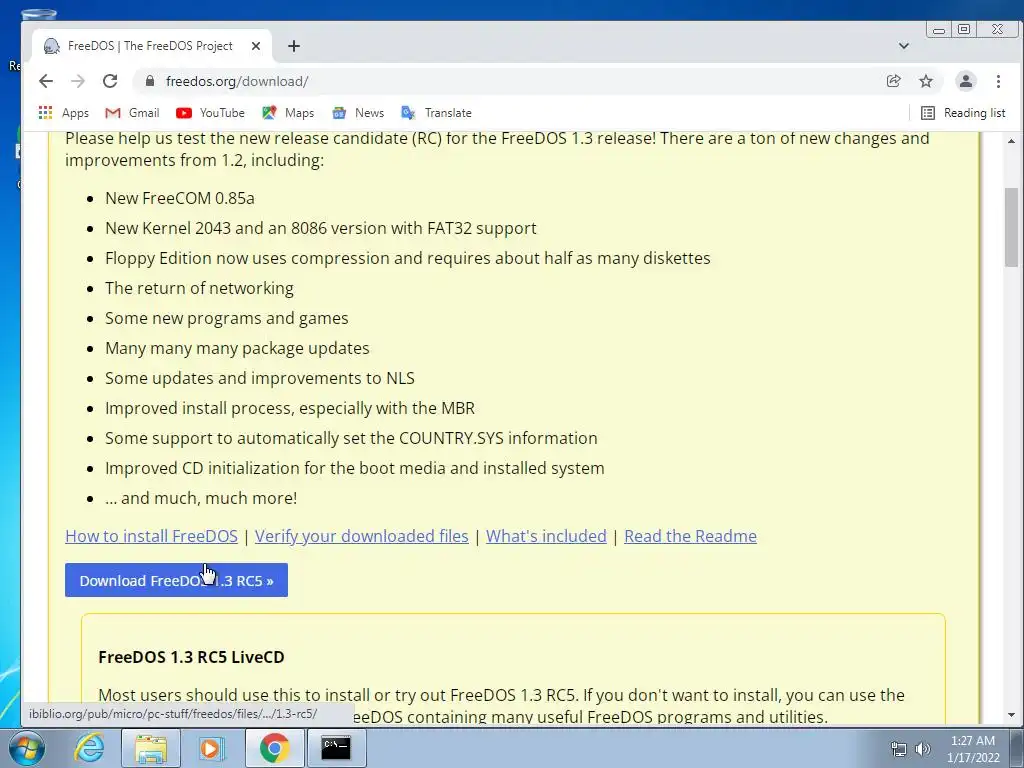Click the text 'New FreeCOM 0.85a'

coord(180,198)
